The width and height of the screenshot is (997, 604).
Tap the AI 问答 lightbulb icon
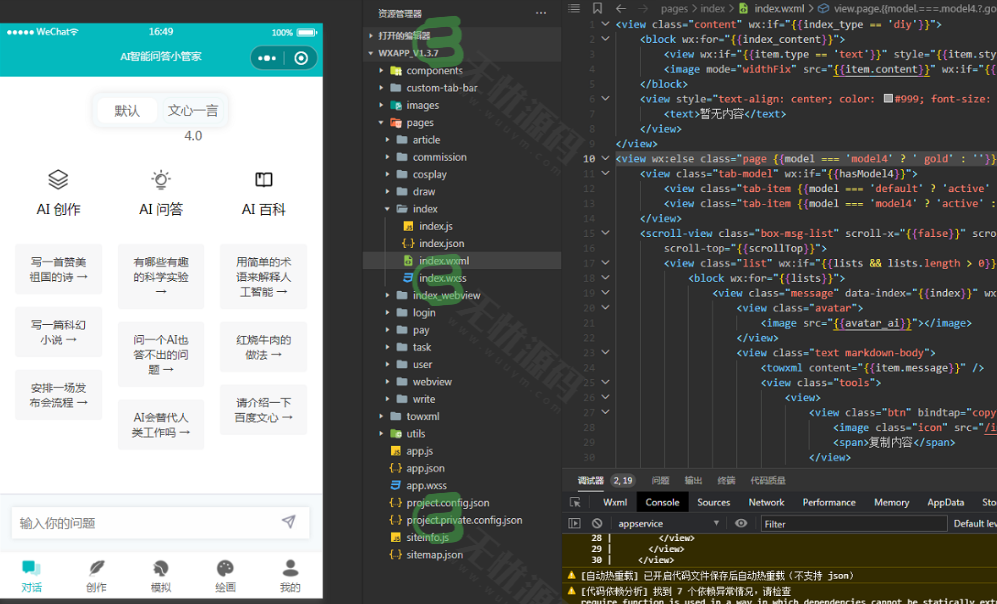[160, 180]
